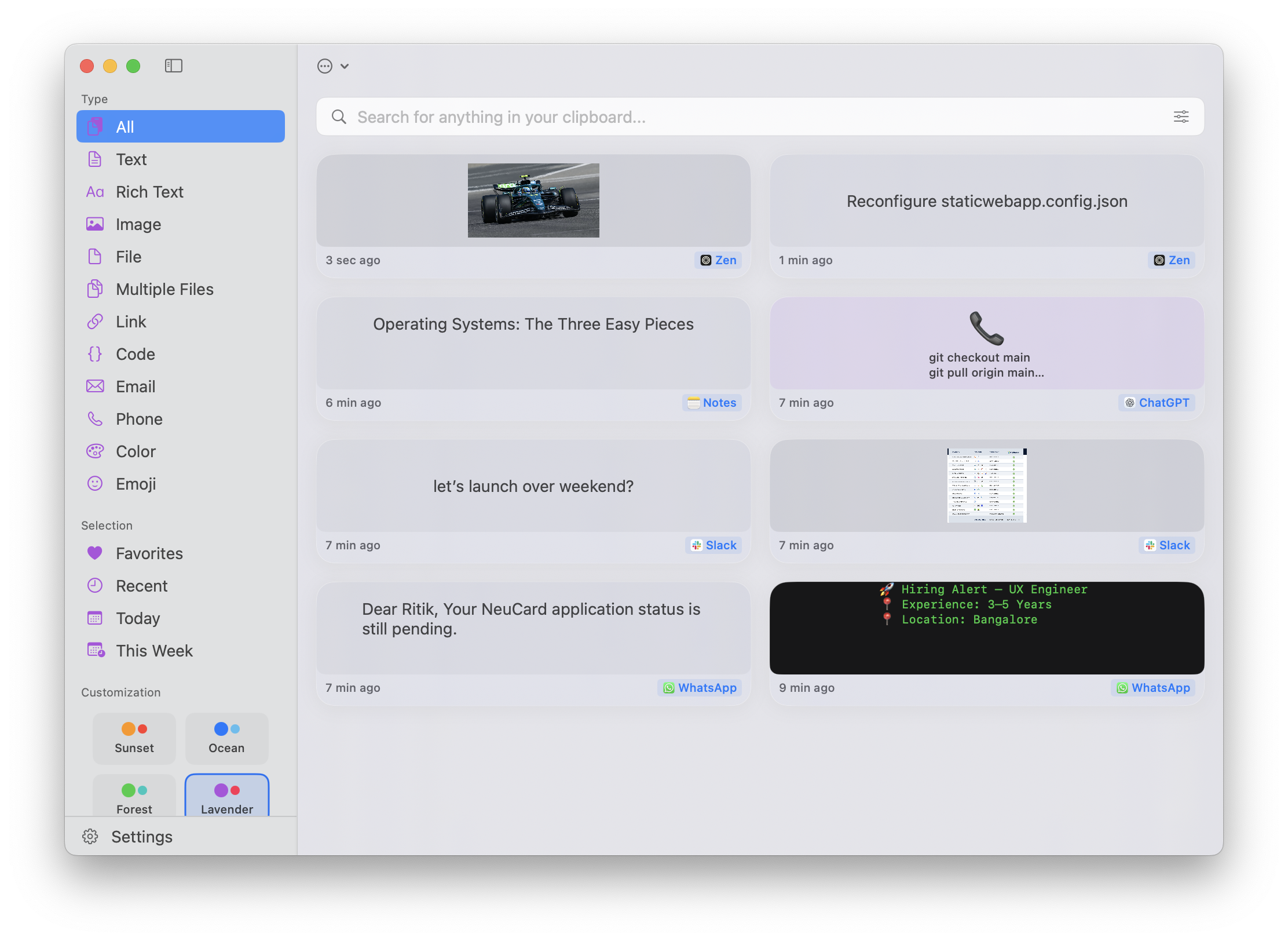
Task: Switch to This Week view
Action: (x=154, y=651)
